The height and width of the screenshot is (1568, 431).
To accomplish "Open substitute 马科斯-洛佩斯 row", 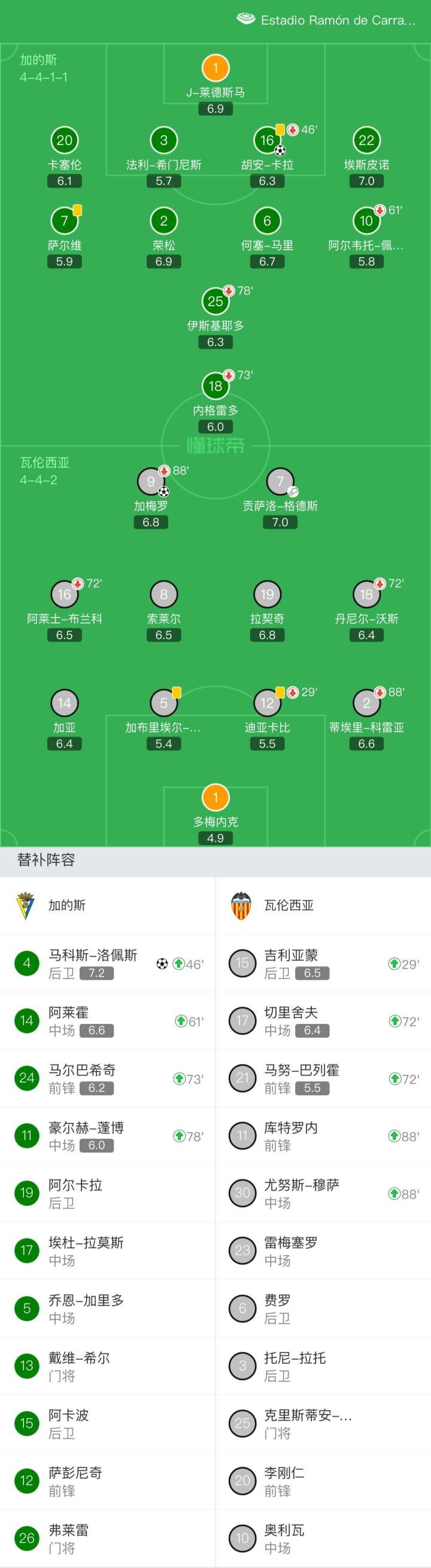I will (108, 964).
